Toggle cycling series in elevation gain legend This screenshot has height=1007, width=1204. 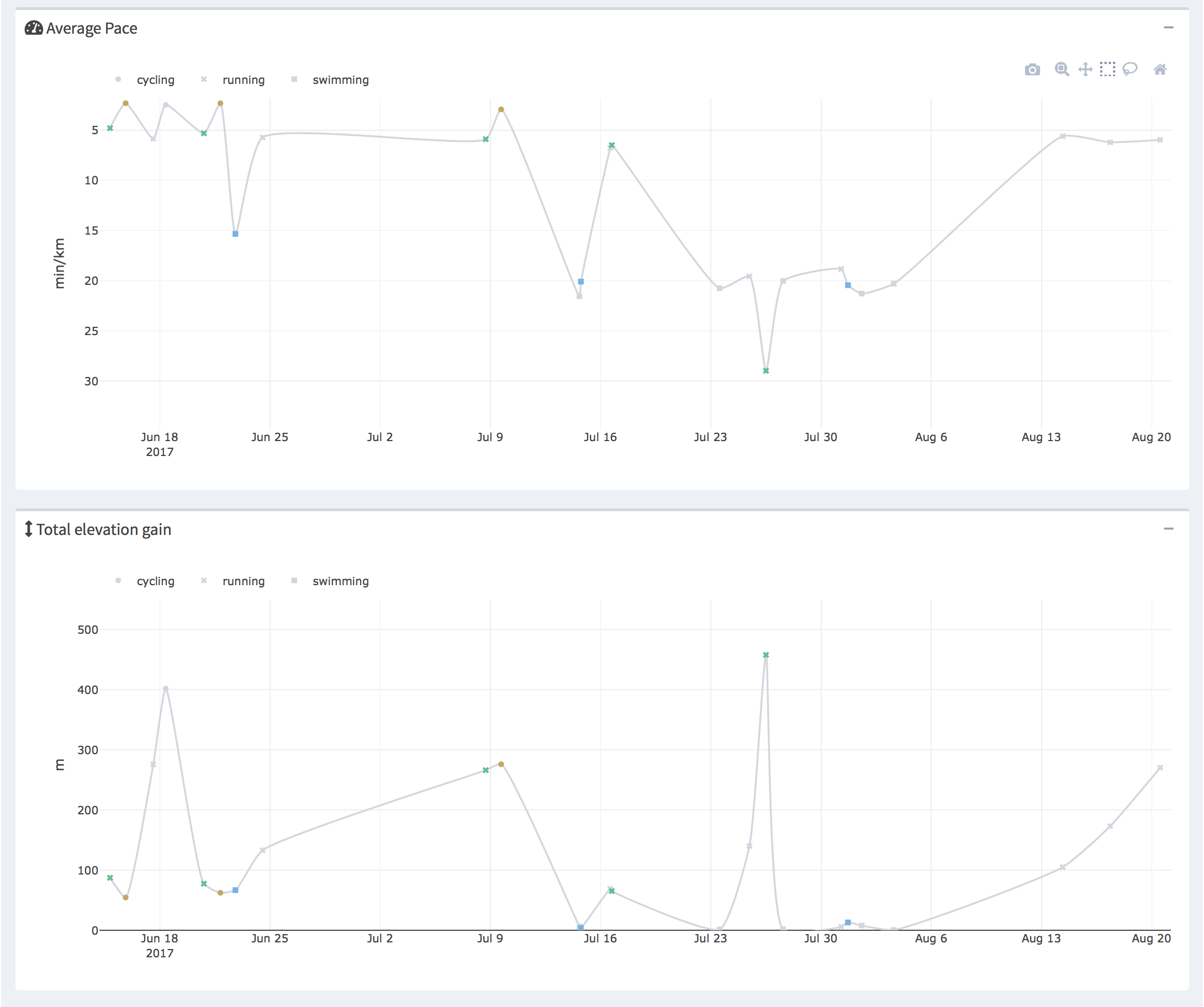pyautogui.click(x=155, y=581)
